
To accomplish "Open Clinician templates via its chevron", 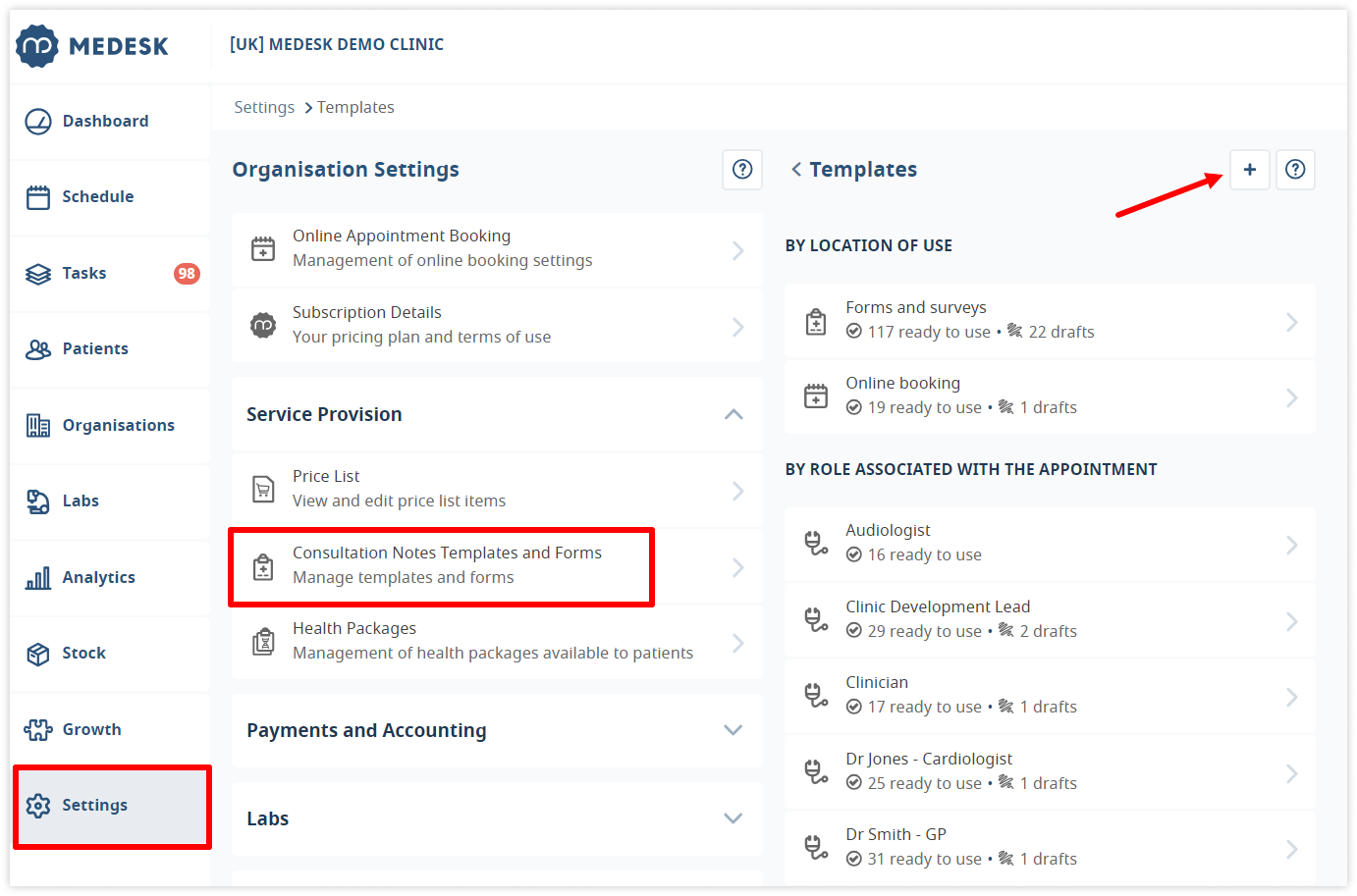I will point(1292,697).
